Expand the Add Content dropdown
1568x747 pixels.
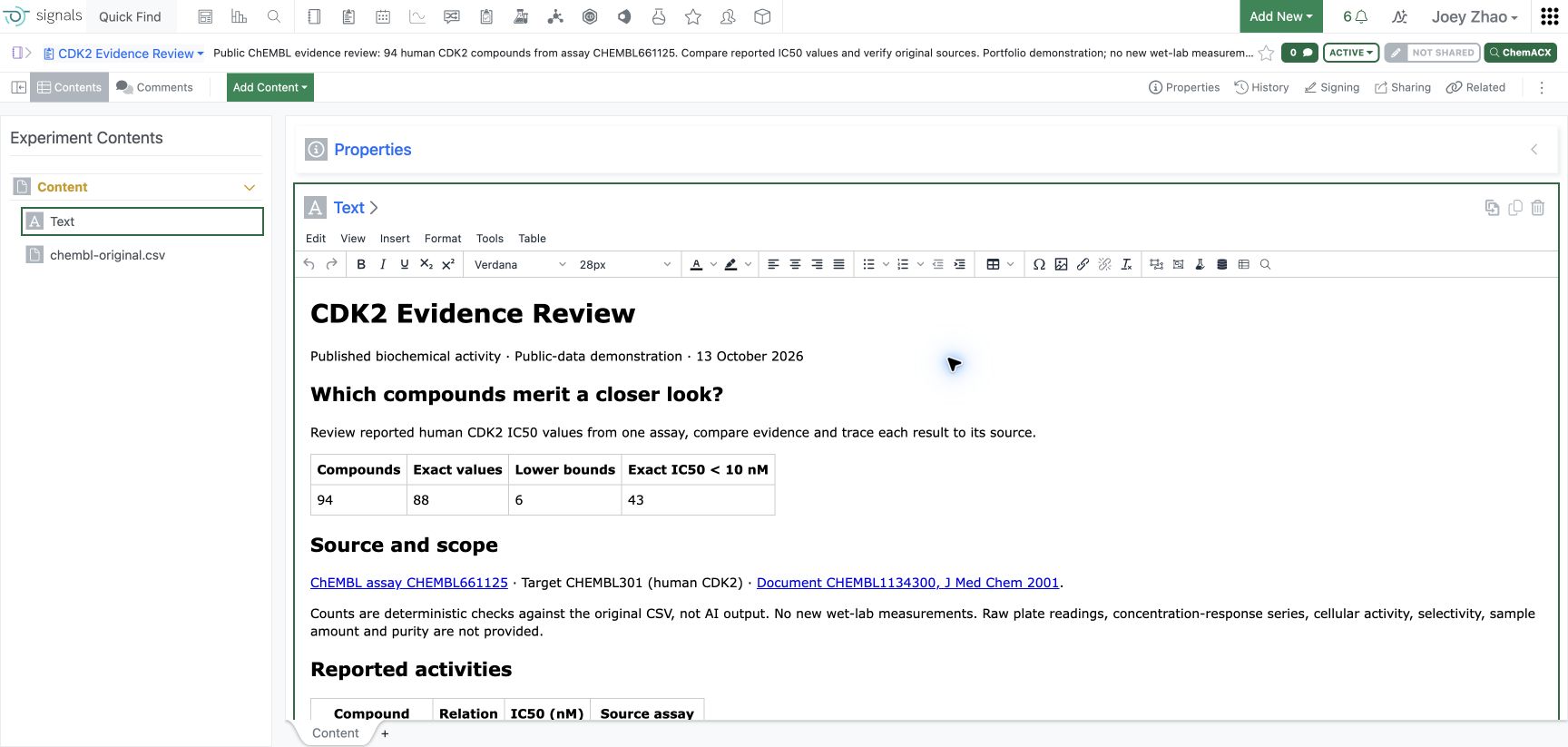tap(269, 87)
